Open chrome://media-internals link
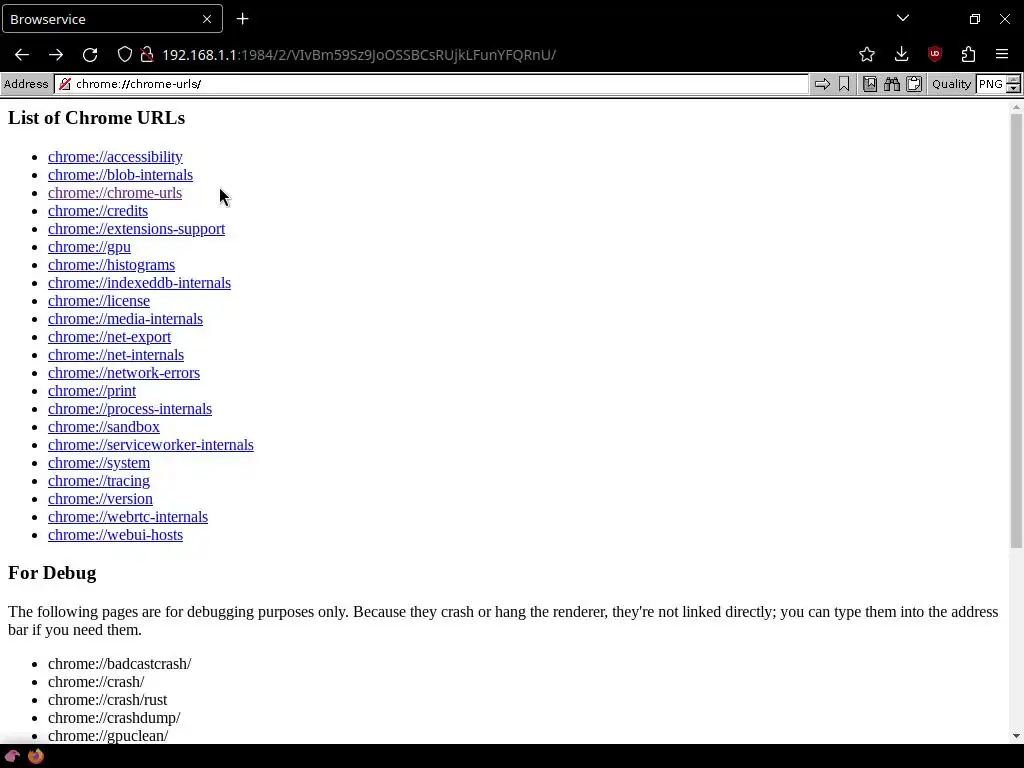This screenshot has height=768, width=1024. click(125, 319)
